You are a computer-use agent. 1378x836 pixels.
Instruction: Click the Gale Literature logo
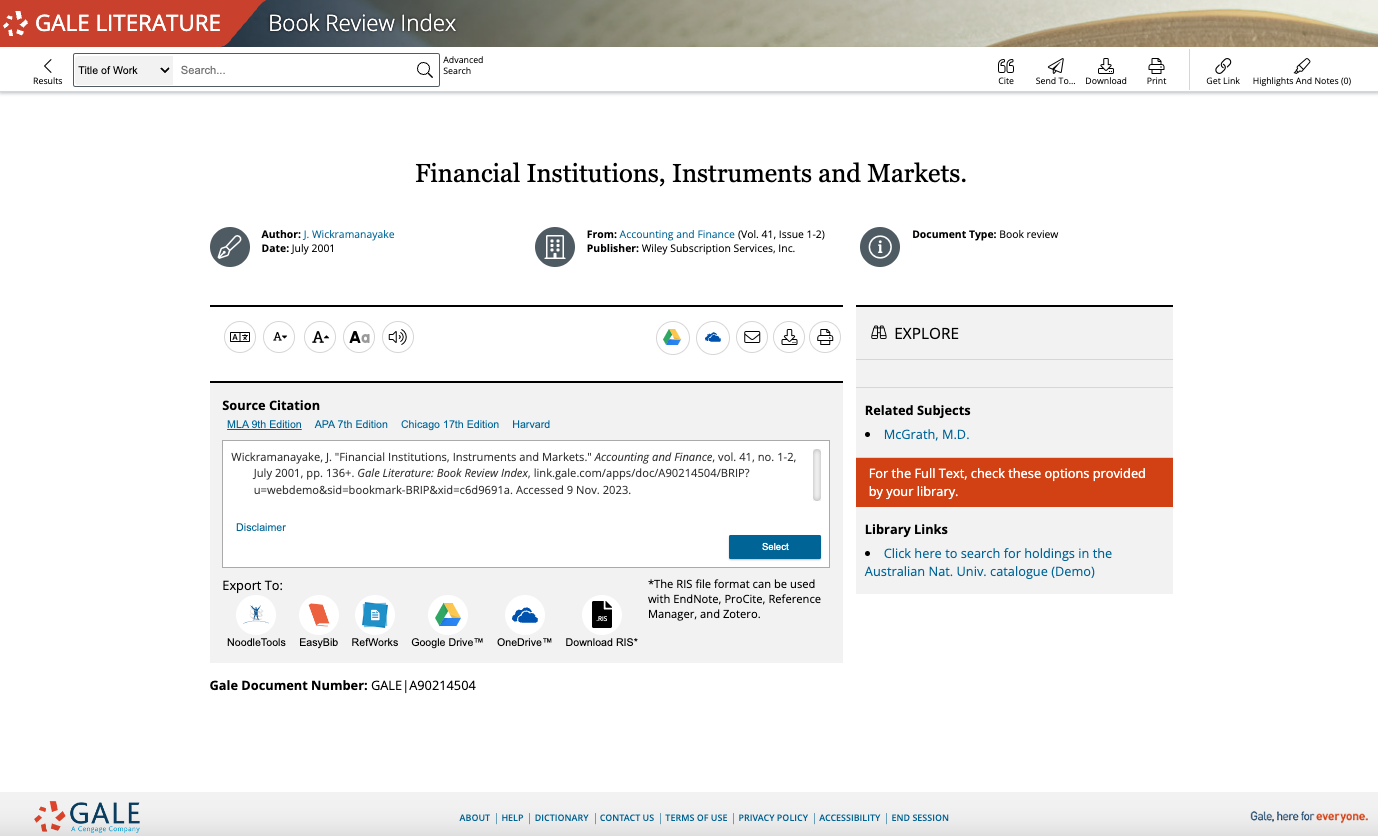pos(112,23)
